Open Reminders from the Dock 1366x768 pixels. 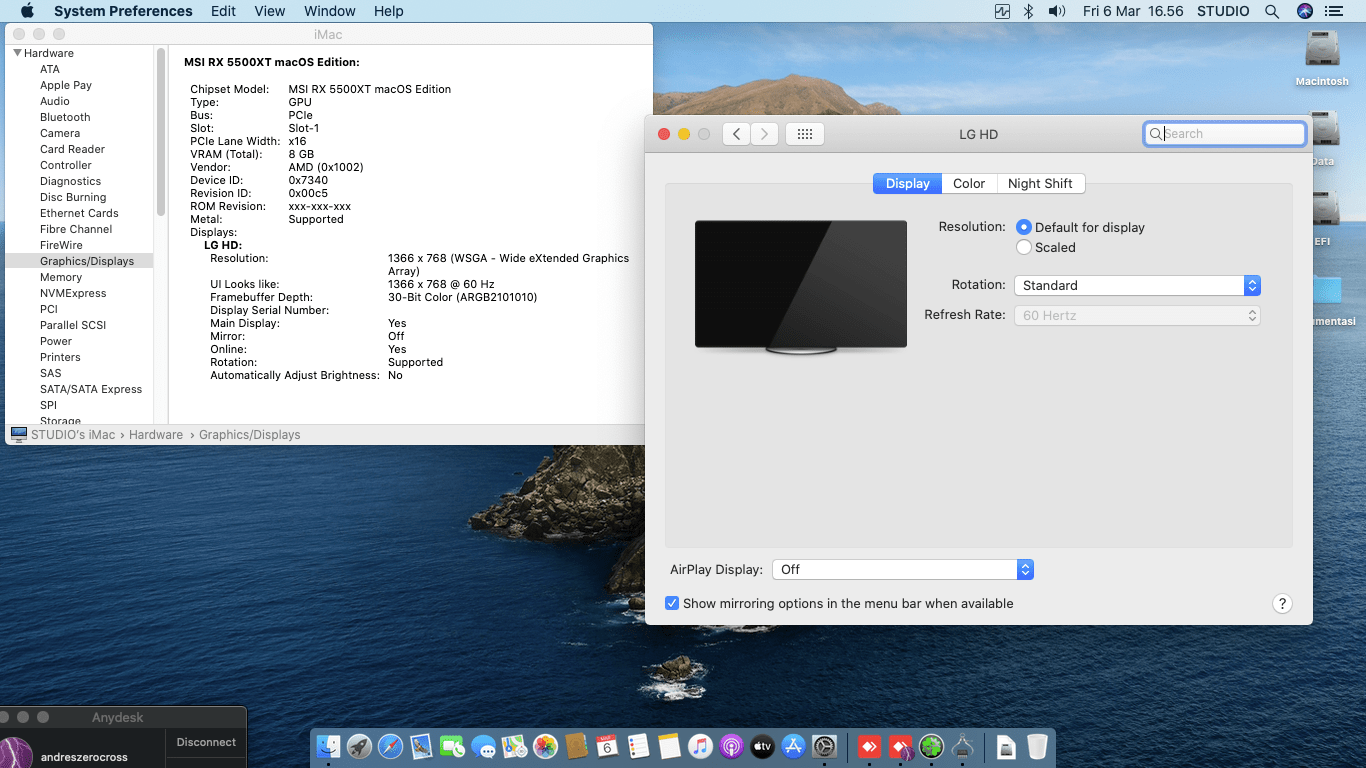tap(638, 746)
